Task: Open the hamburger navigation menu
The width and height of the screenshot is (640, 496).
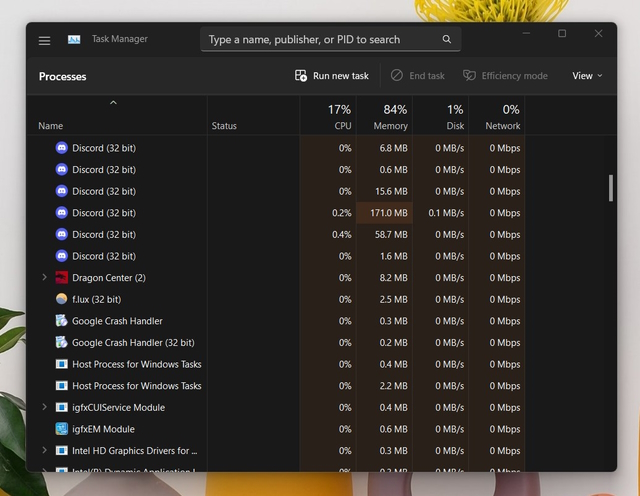Action: (44, 40)
